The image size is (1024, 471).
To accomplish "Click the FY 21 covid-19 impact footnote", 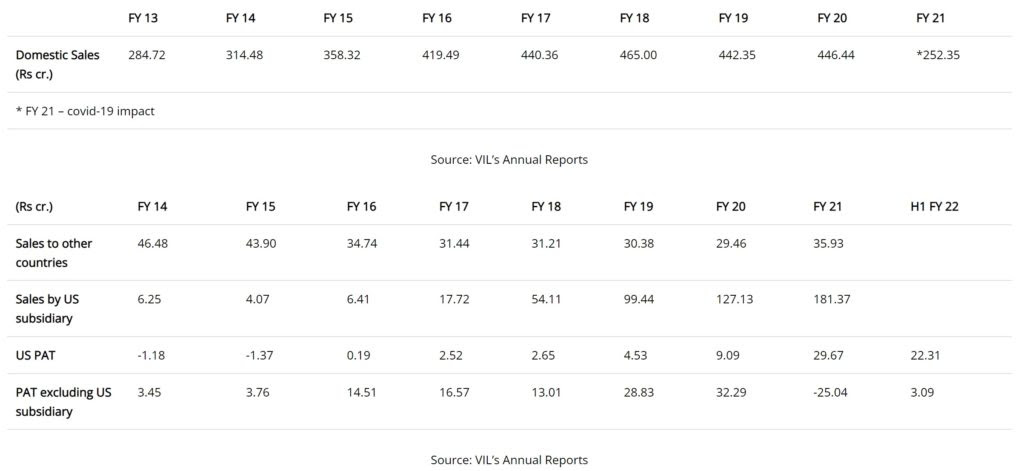I will click(85, 111).
